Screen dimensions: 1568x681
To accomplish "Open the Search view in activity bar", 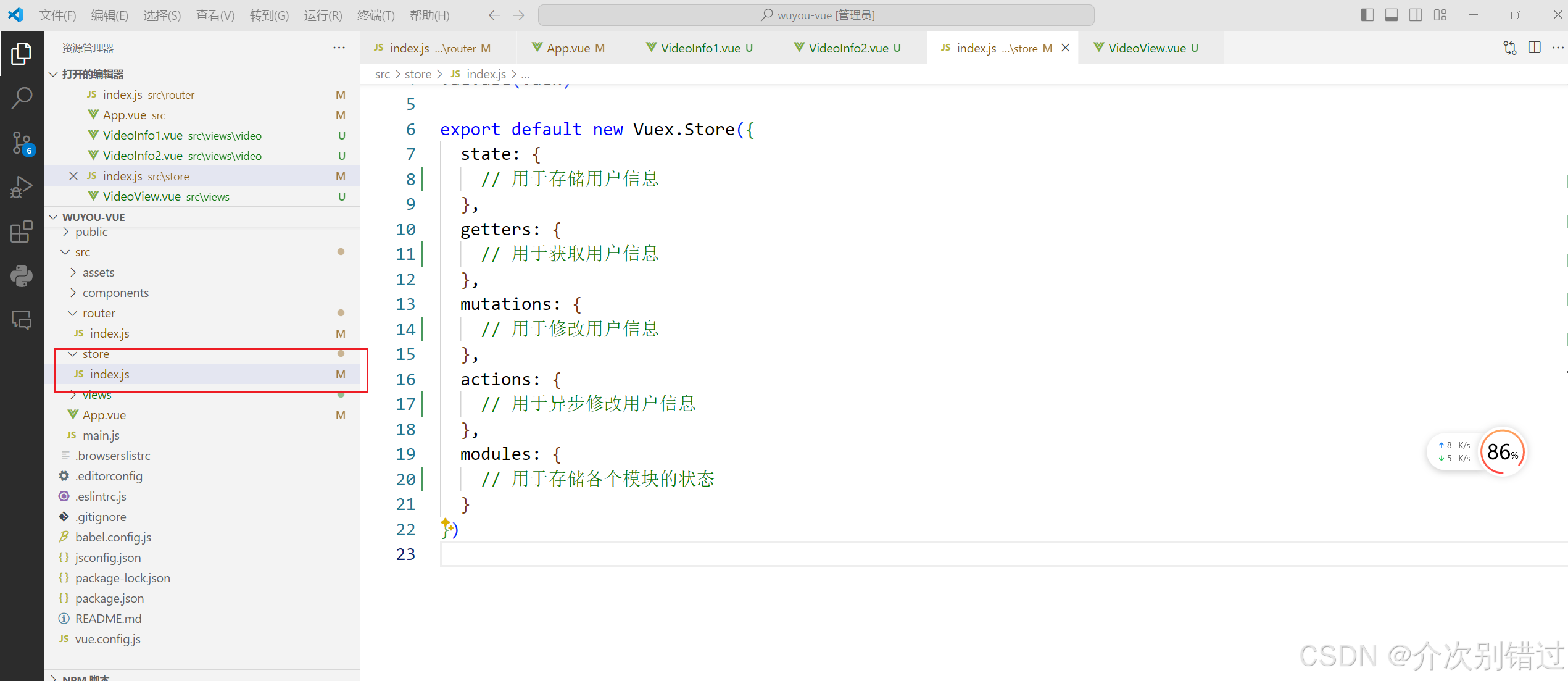I will [22, 98].
